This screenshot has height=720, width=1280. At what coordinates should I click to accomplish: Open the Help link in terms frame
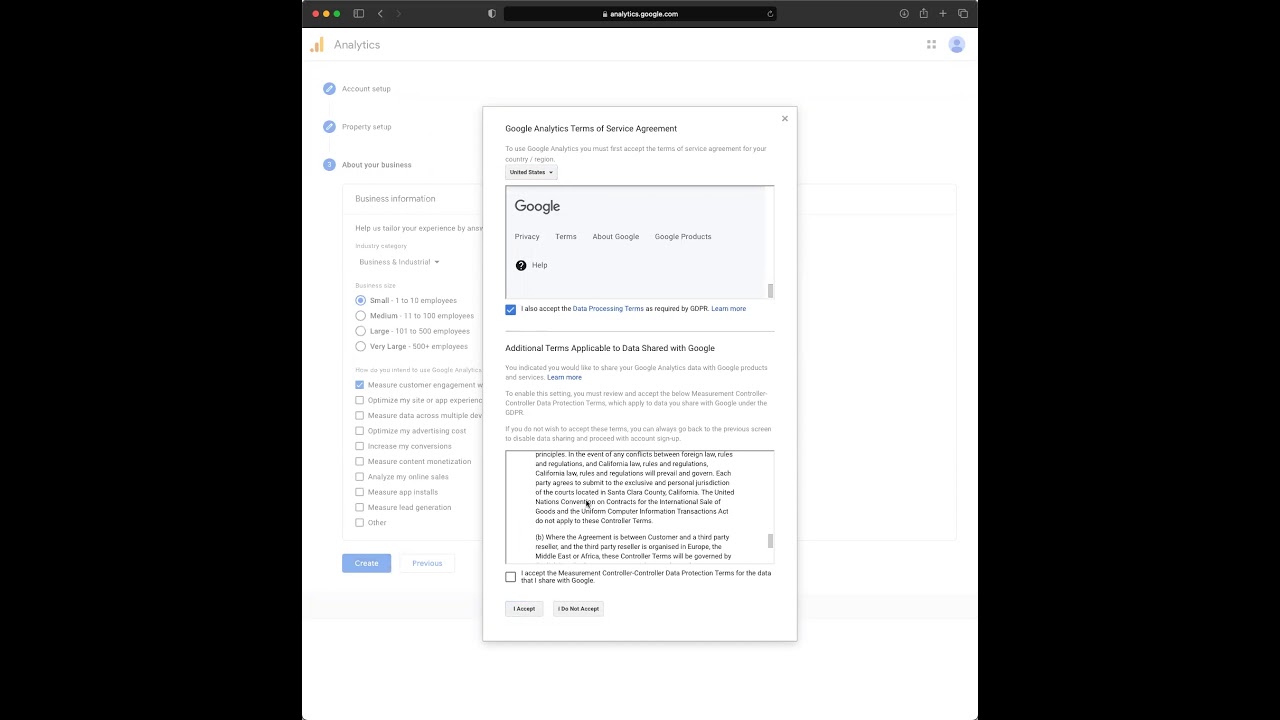click(540, 265)
